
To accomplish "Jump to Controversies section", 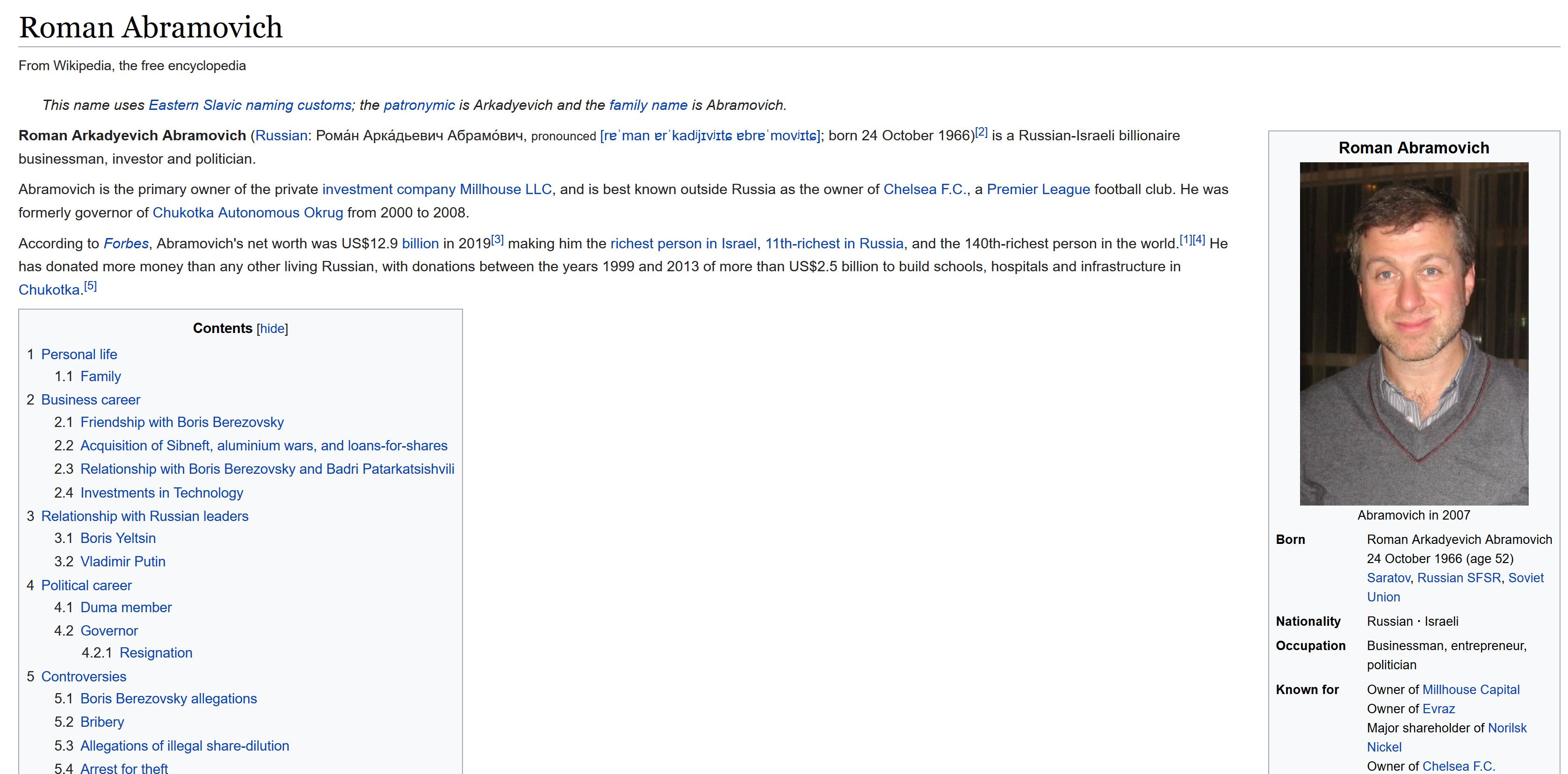I will (x=84, y=677).
